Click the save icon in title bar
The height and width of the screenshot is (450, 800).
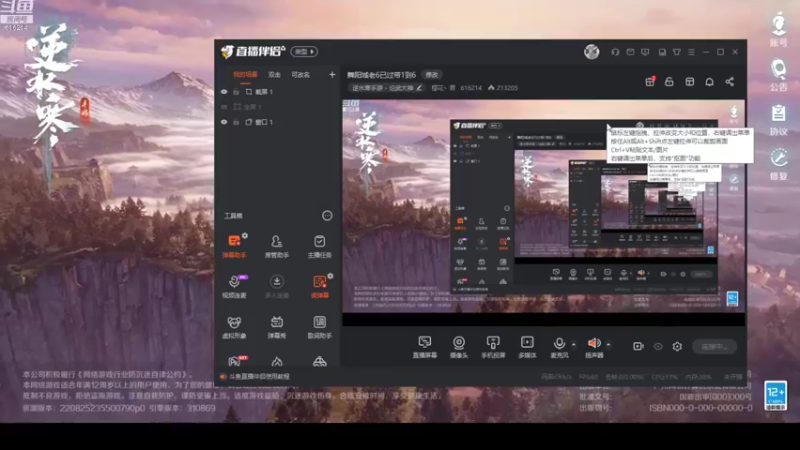[662, 52]
